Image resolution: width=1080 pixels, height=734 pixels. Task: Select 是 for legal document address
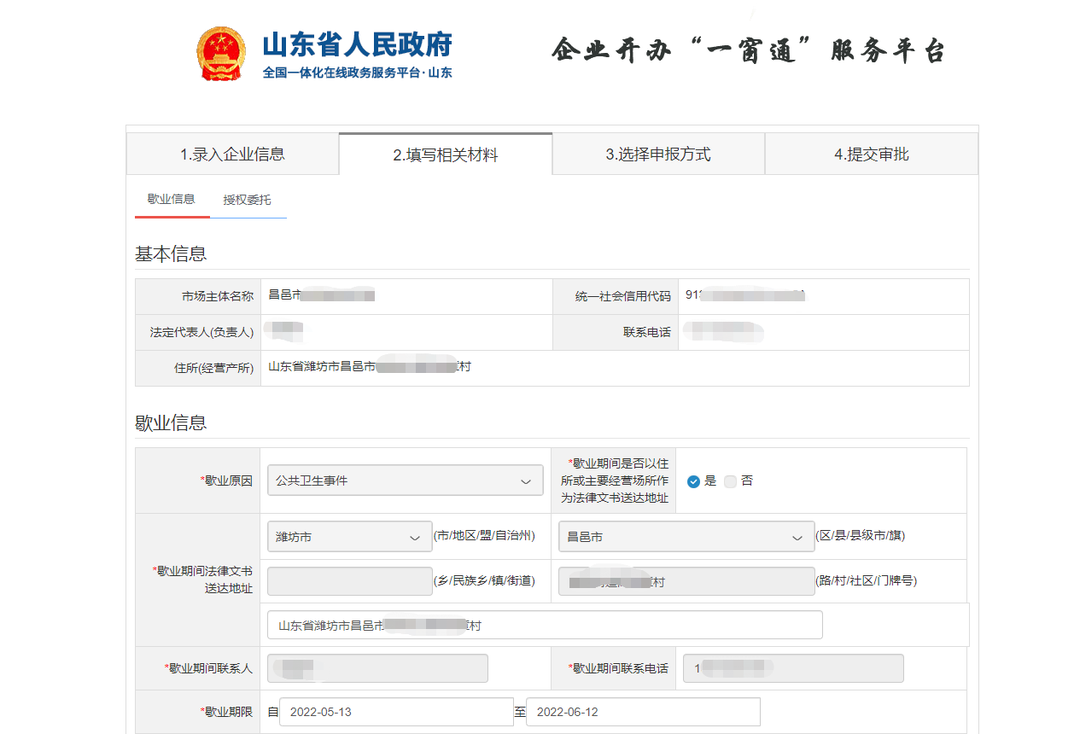click(694, 481)
